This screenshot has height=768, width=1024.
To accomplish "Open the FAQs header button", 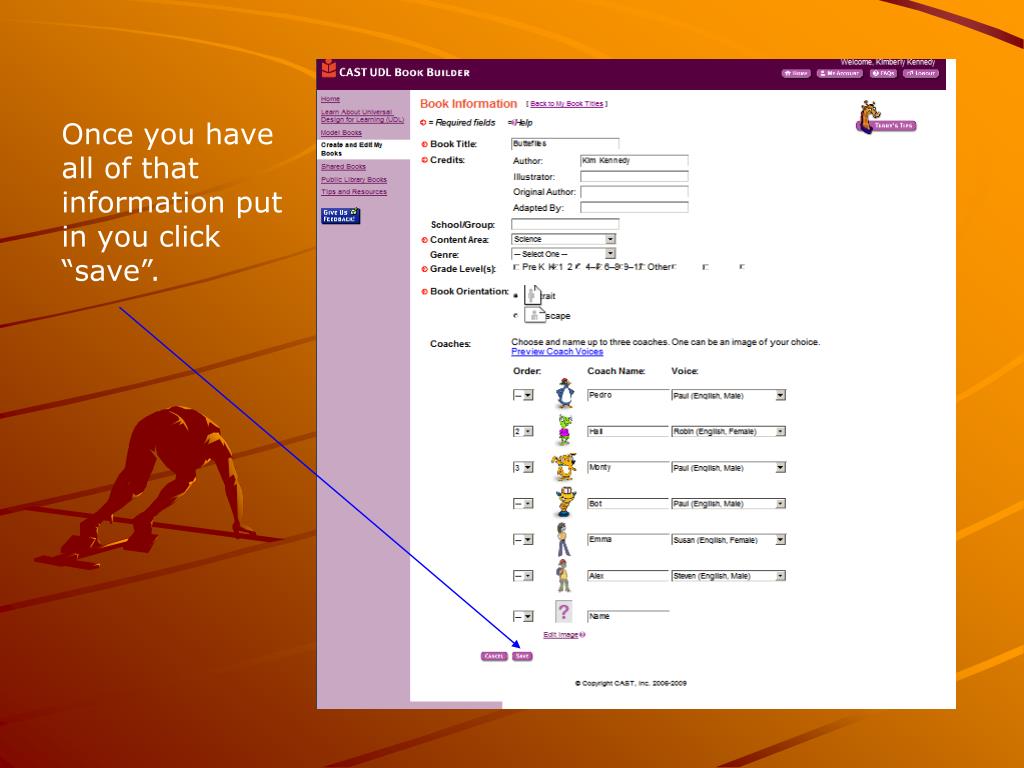I will coord(883,73).
